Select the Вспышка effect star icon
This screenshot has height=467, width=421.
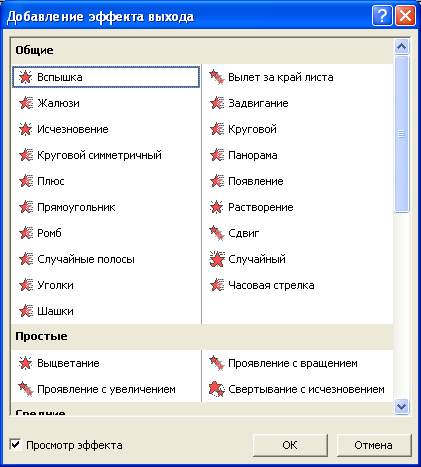(x=25, y=77)
